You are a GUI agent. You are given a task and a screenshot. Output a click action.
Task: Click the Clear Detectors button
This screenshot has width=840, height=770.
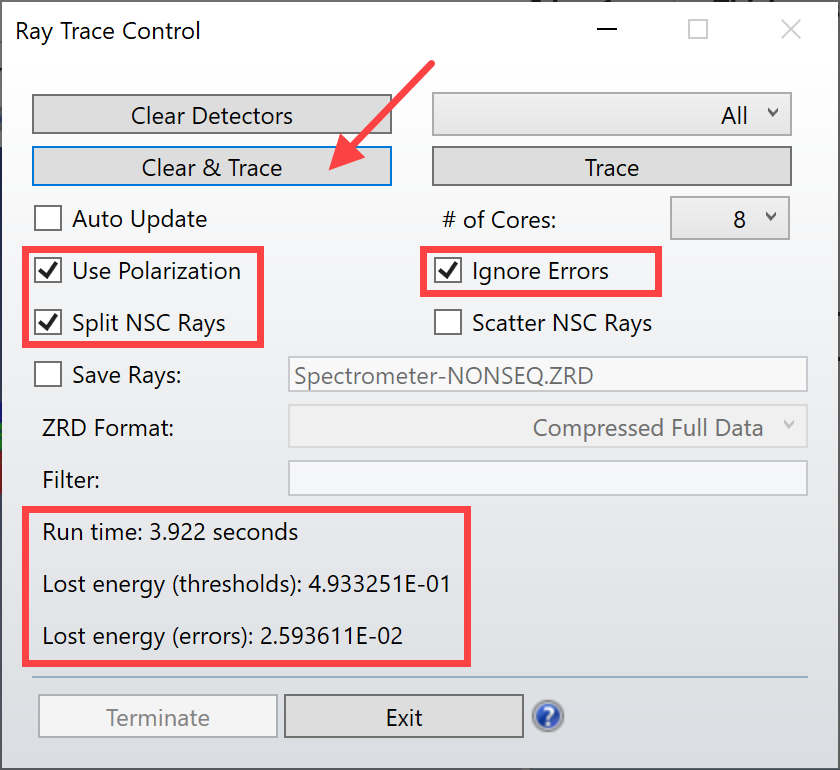point(212,115)
